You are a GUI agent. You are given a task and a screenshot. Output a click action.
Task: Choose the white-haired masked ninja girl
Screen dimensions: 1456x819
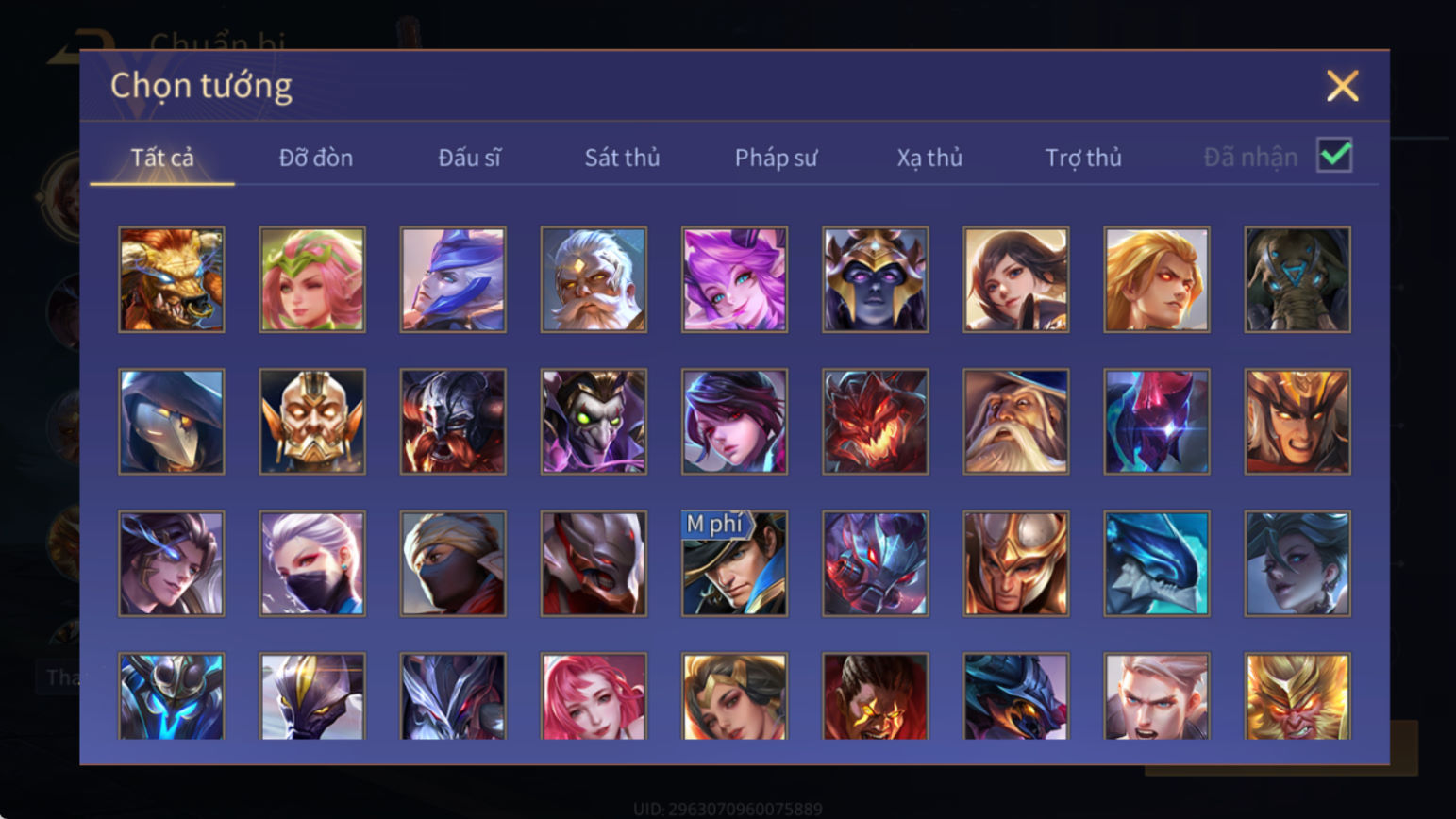pos(312,563)
